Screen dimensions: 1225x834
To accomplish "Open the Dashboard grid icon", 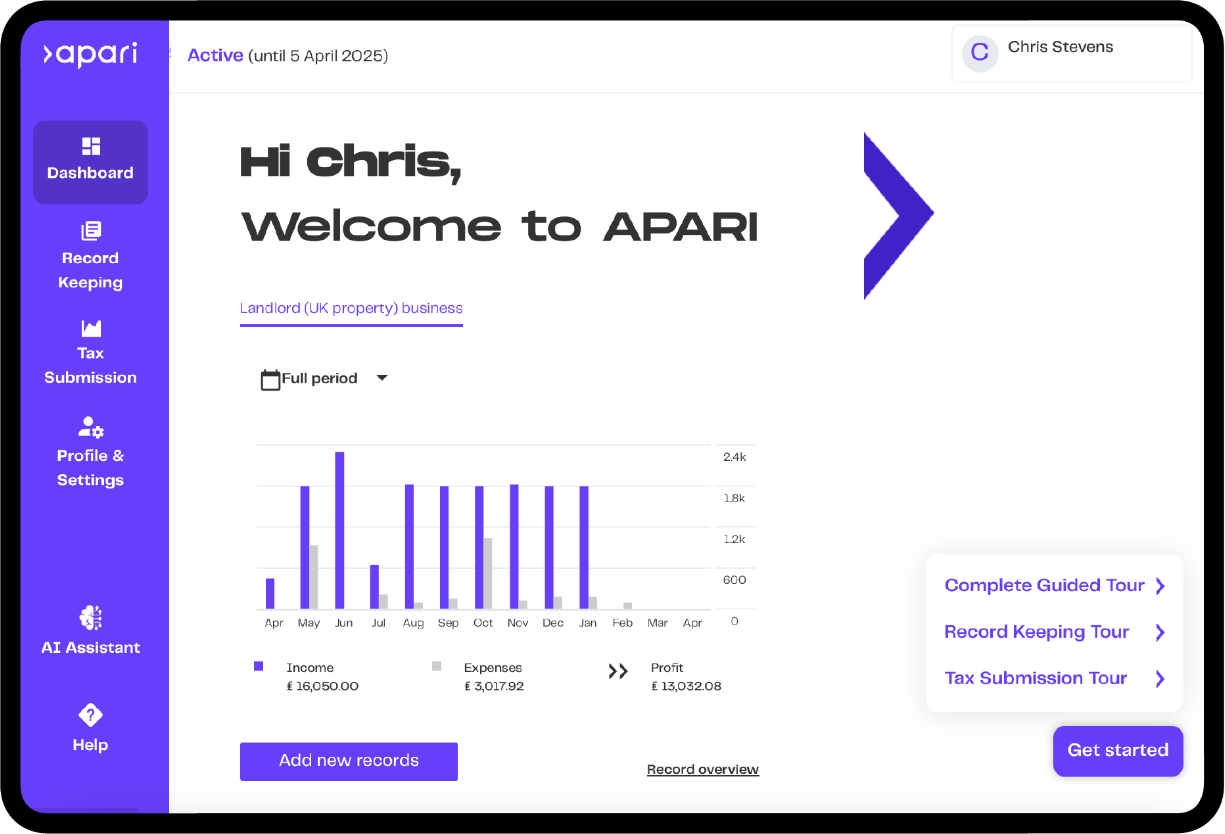I will [x=91, y=147].
